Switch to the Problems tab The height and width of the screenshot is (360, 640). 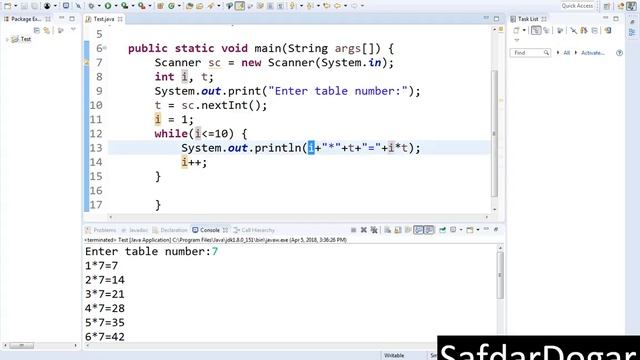[x=101, y=230]
